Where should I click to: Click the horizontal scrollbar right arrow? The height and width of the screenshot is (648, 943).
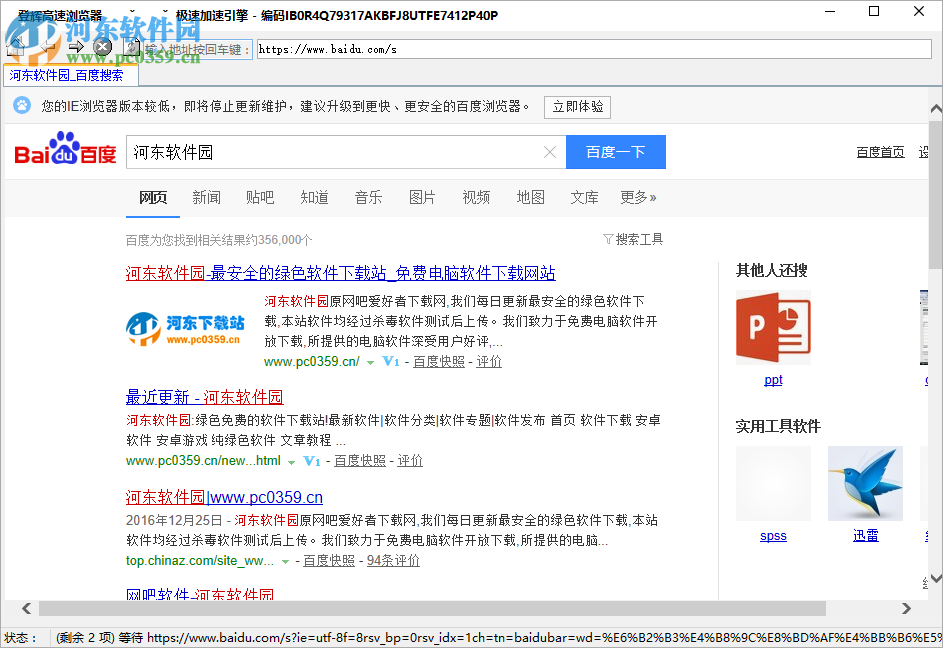pos(906,608)
